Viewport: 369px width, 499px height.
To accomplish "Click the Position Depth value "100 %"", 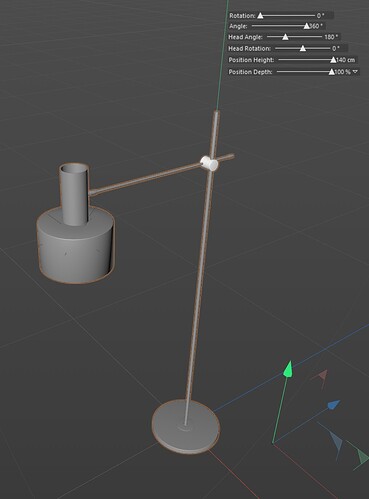I will [x=342, y=72].
